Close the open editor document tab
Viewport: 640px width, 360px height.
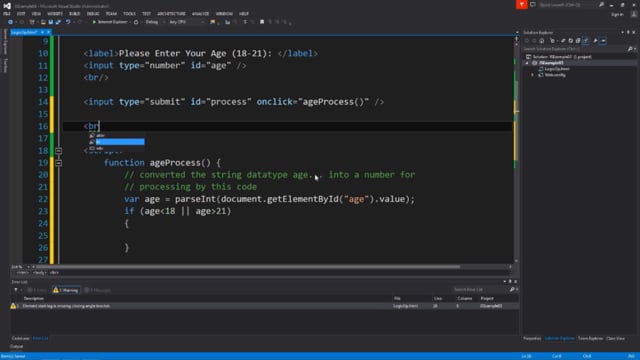pyautogui.click(x=49, y=32)
